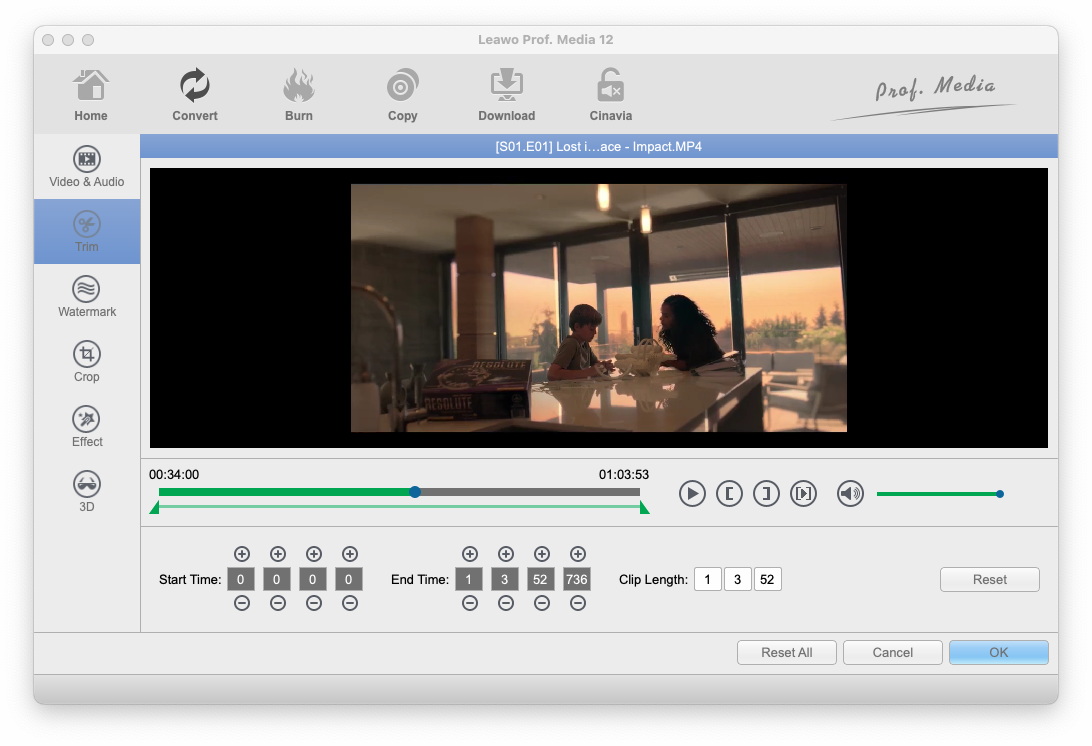
Task: Mute the preview audio speaker
Action: 850,493
